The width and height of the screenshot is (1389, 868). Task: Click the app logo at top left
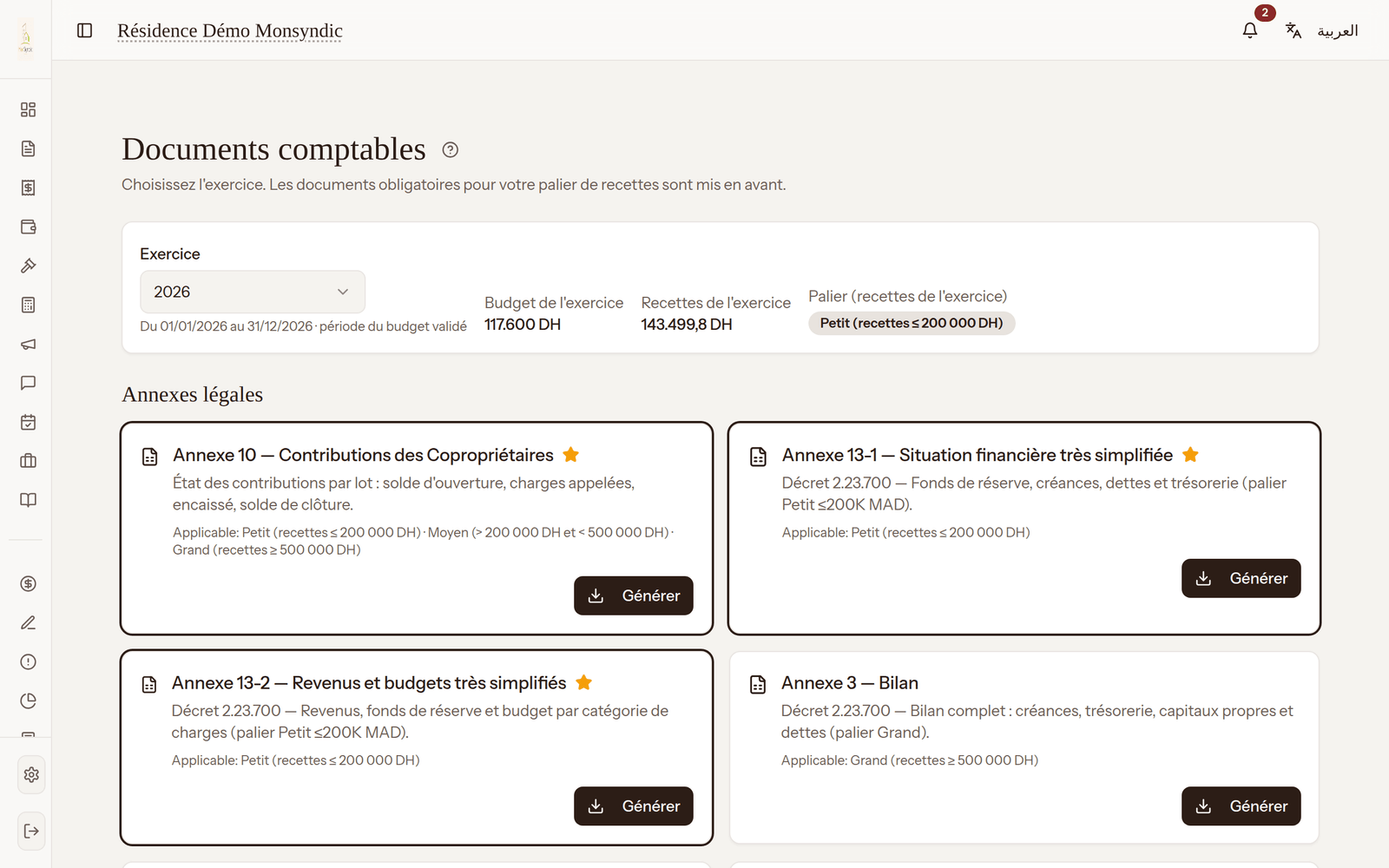pos(25,38)
